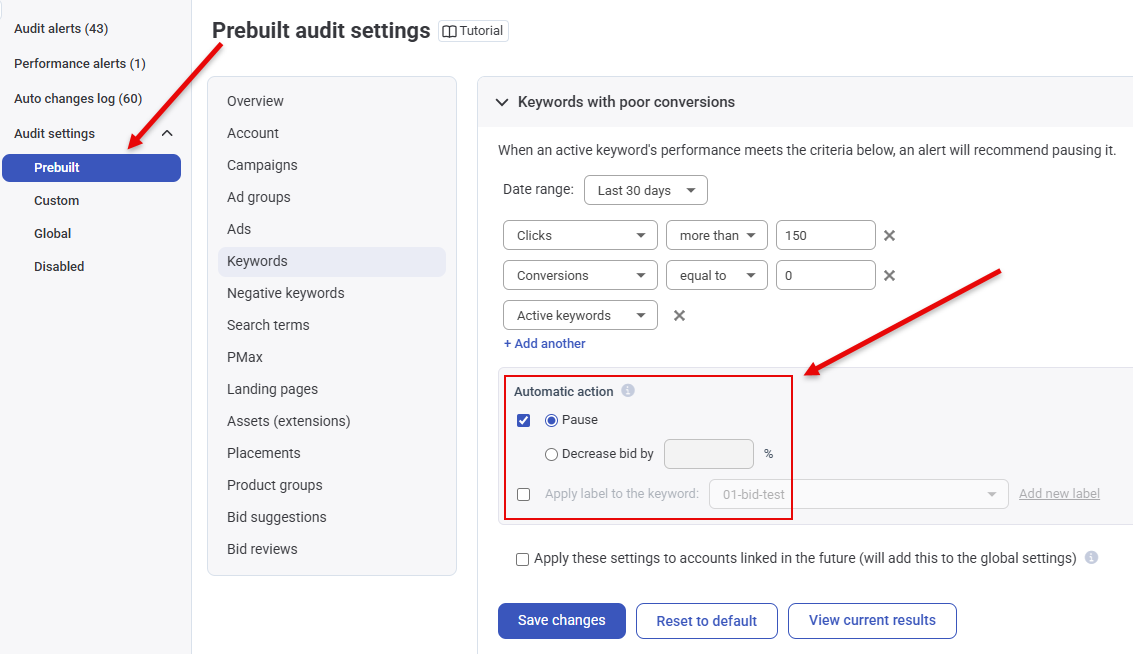Delete the Conversions criteria row
The height and width of the screenshot is (654, 1133).
[889, 275]
